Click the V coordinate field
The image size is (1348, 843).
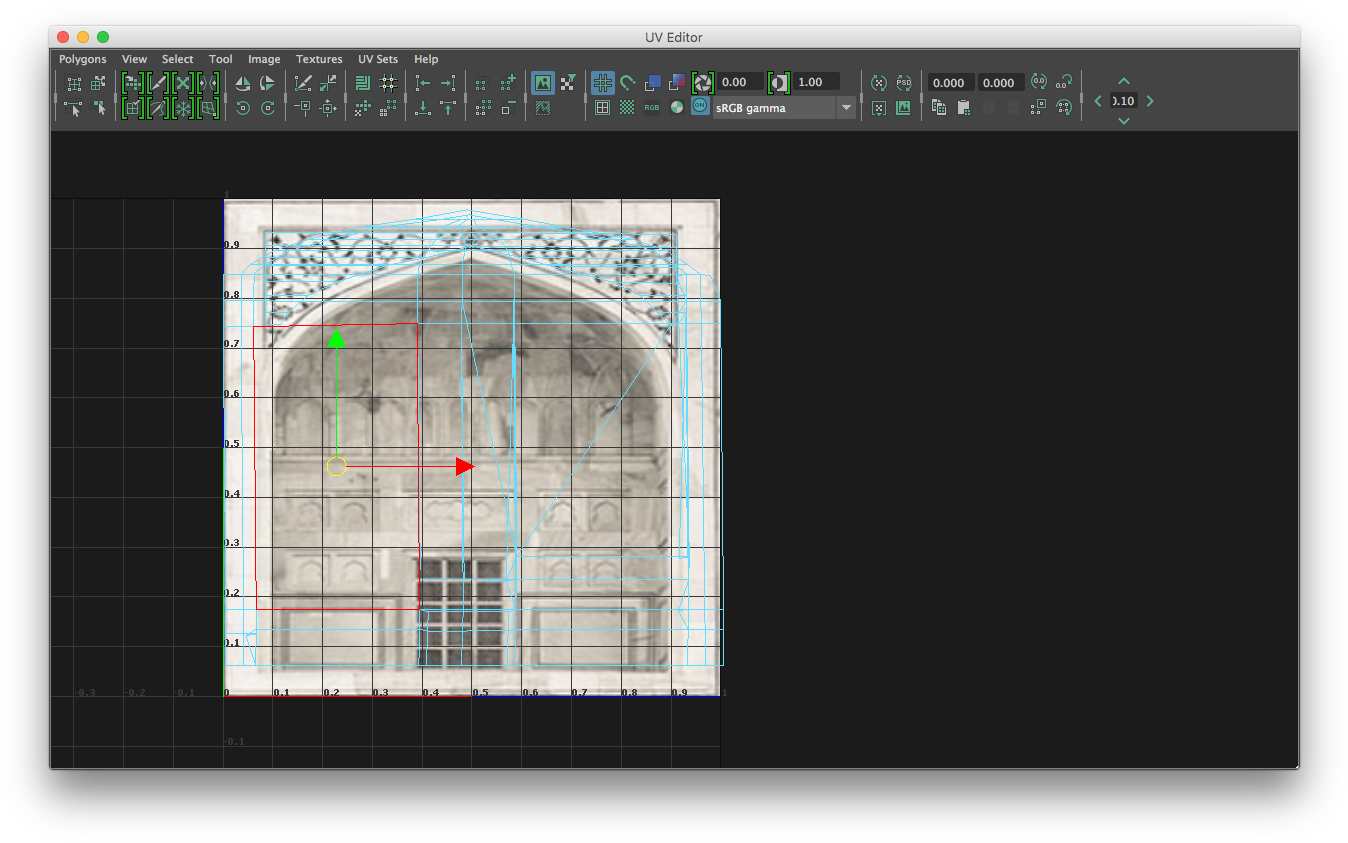tap(1000, 82)
